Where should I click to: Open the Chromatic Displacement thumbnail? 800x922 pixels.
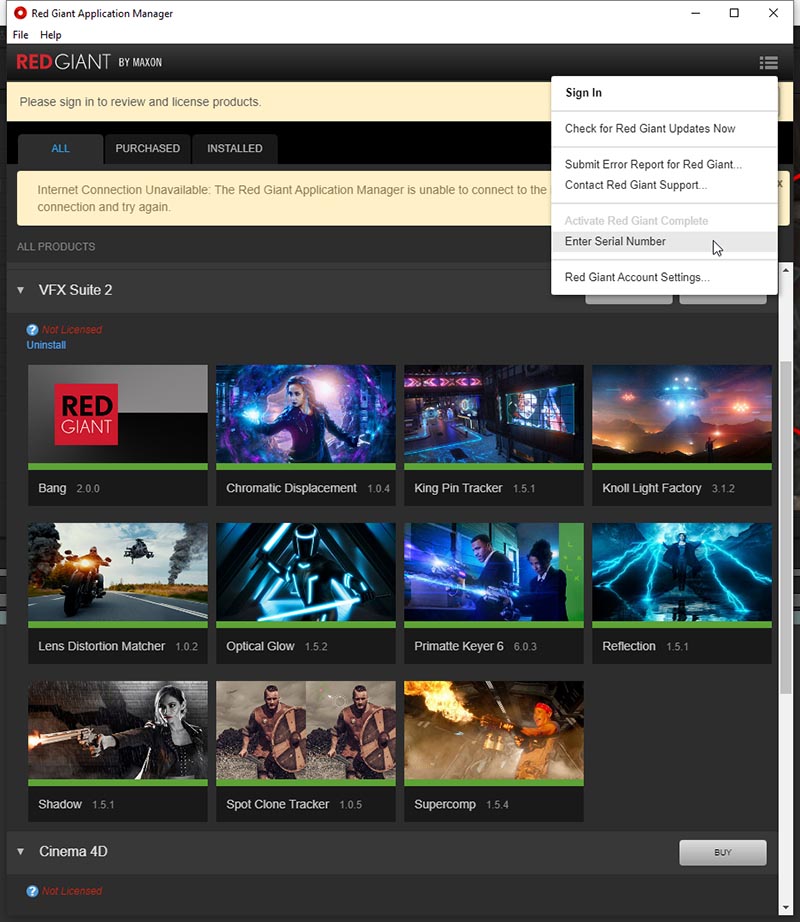coord(306,414)
